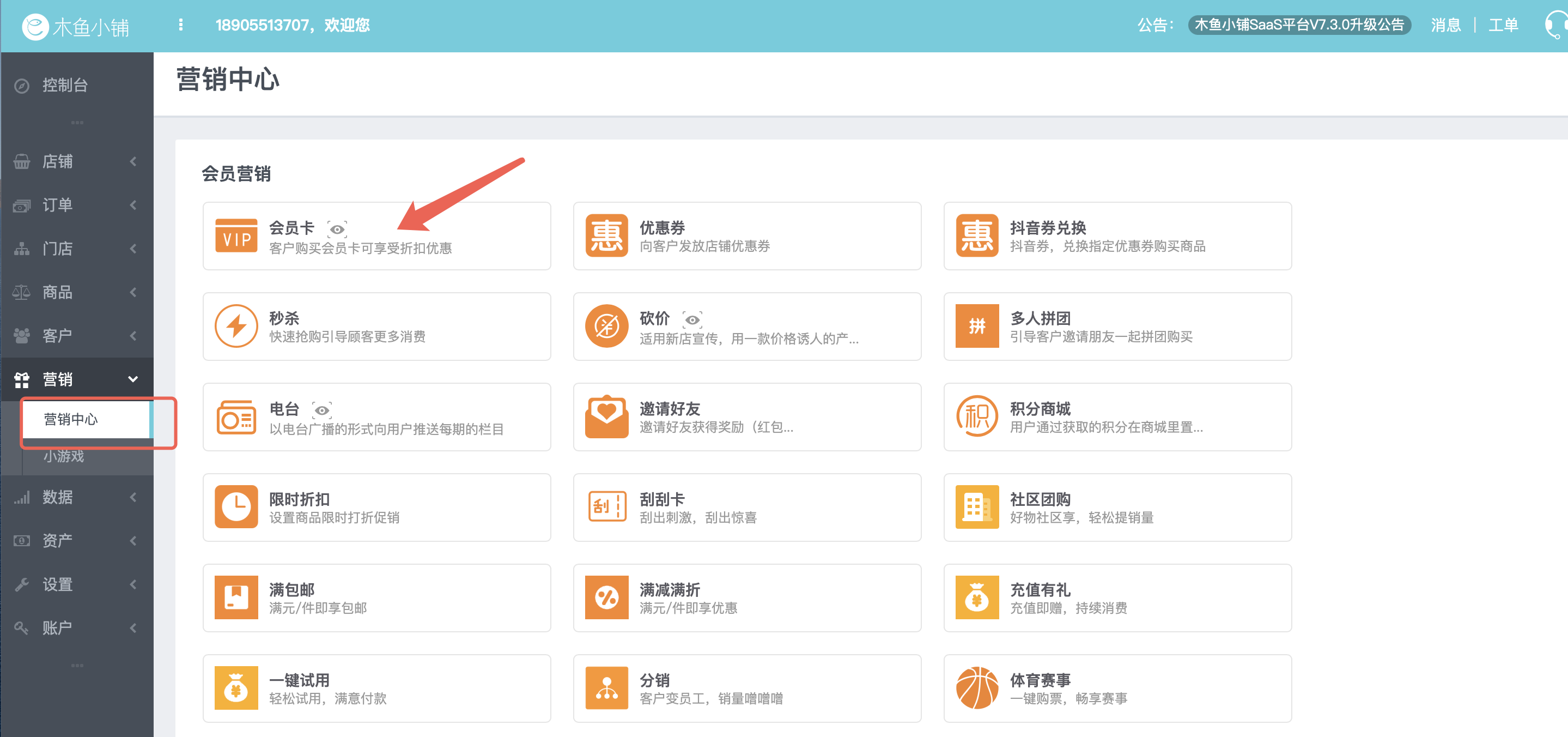Open the 账户 sidebar menu
The width and height of the screenshot is (1568, 737).
click(77, 628)
